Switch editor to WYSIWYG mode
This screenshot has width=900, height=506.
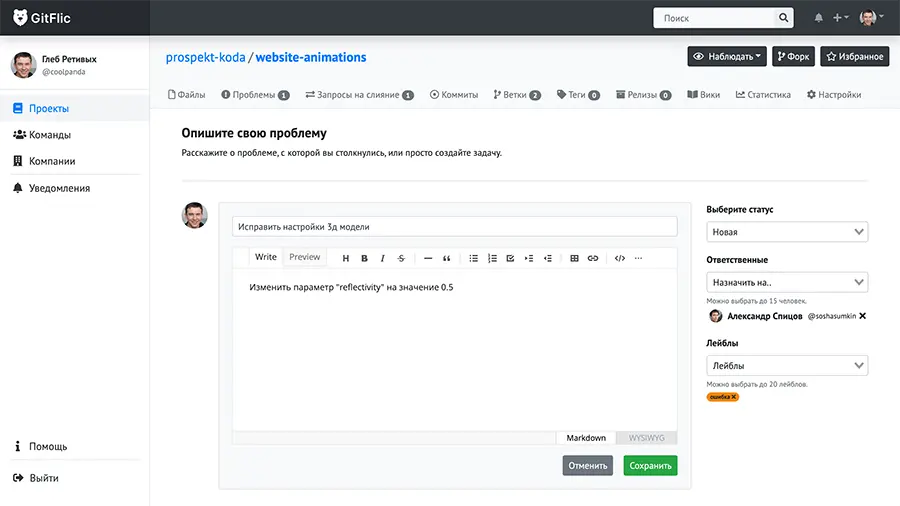646,438
